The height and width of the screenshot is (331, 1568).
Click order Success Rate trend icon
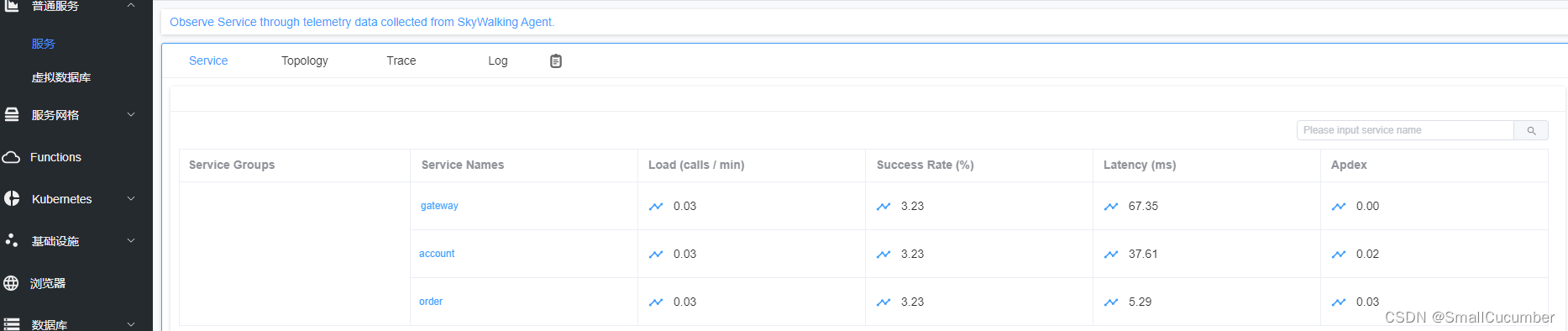click(x=884, y=302)
